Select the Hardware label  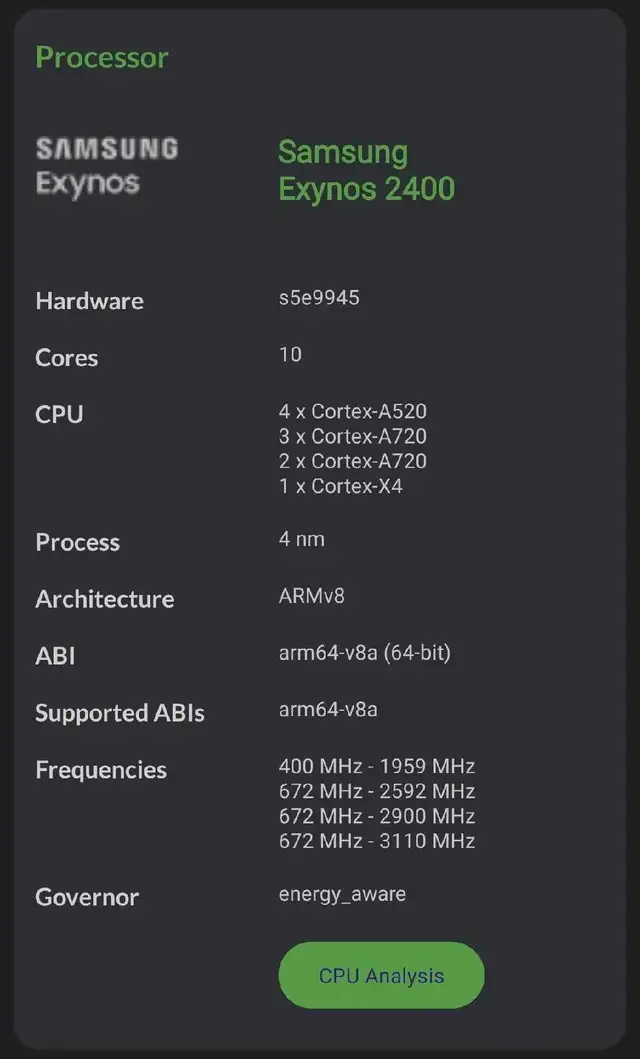click(x=89, y=301)
